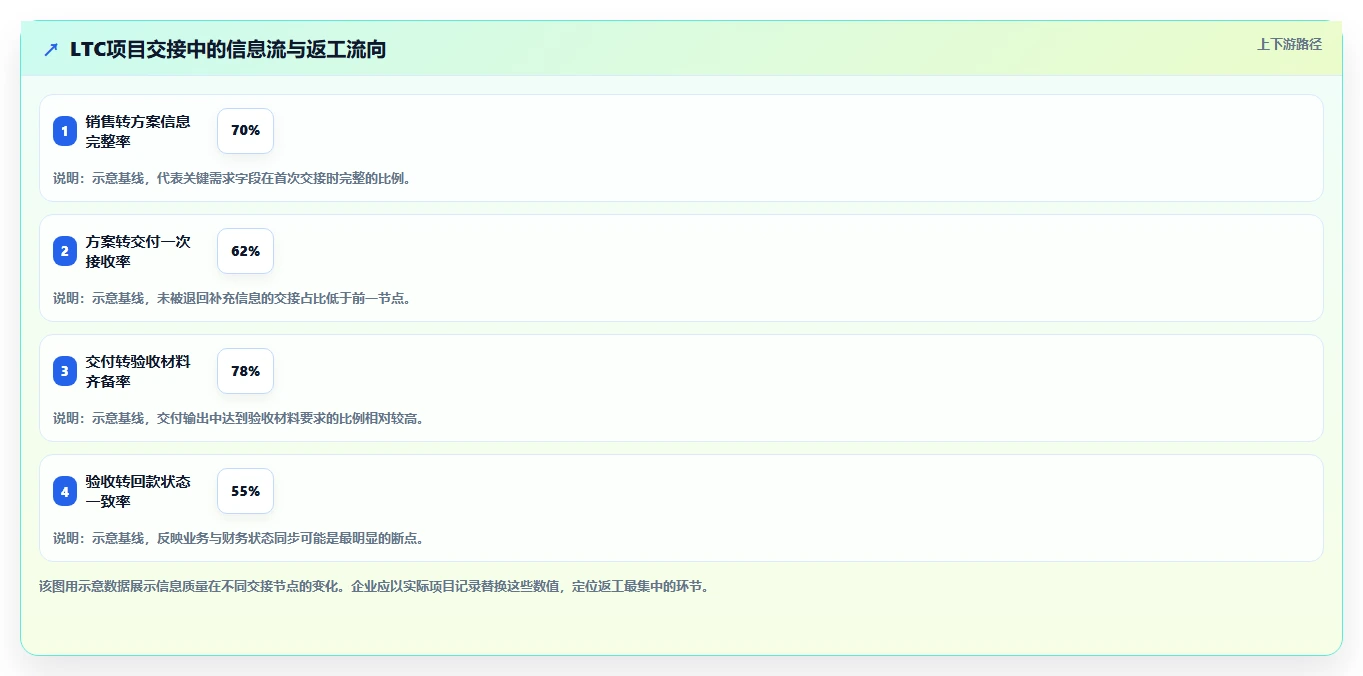Click the 70% value chip
1363x676 pixels.
click(x=245, y=131)
